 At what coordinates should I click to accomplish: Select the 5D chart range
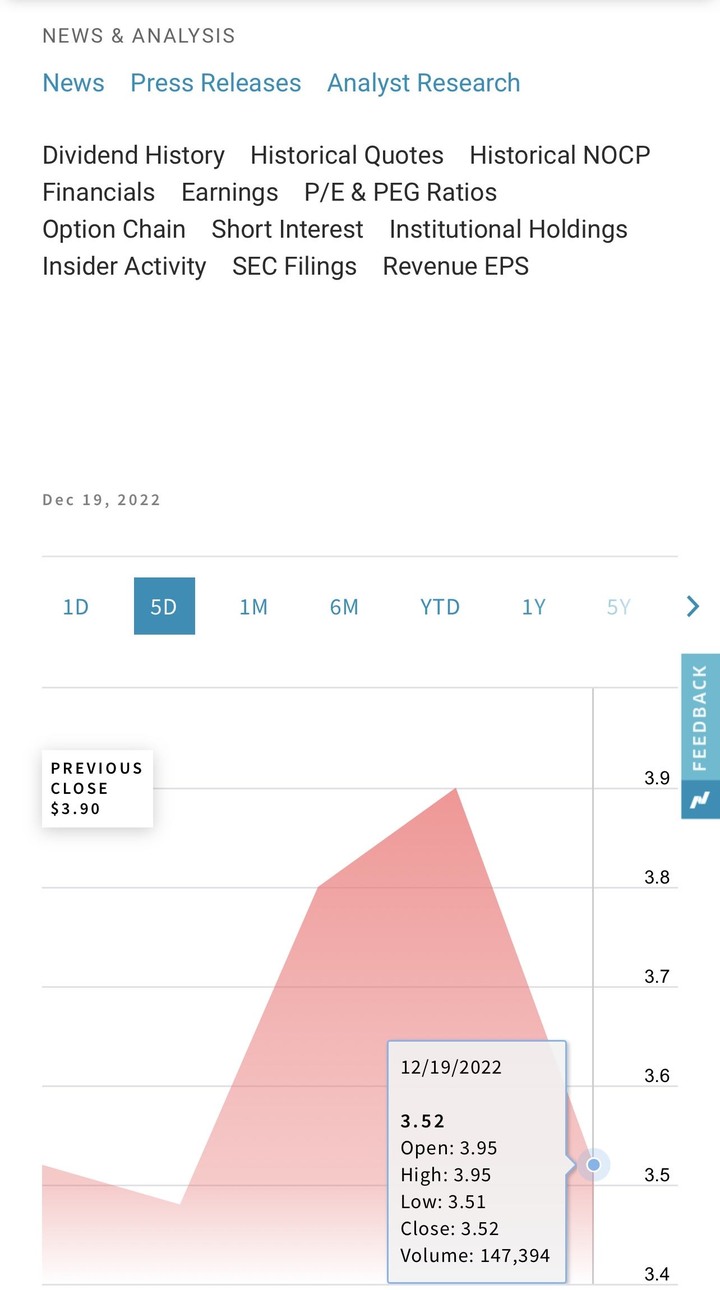click(x=164, y=606)
